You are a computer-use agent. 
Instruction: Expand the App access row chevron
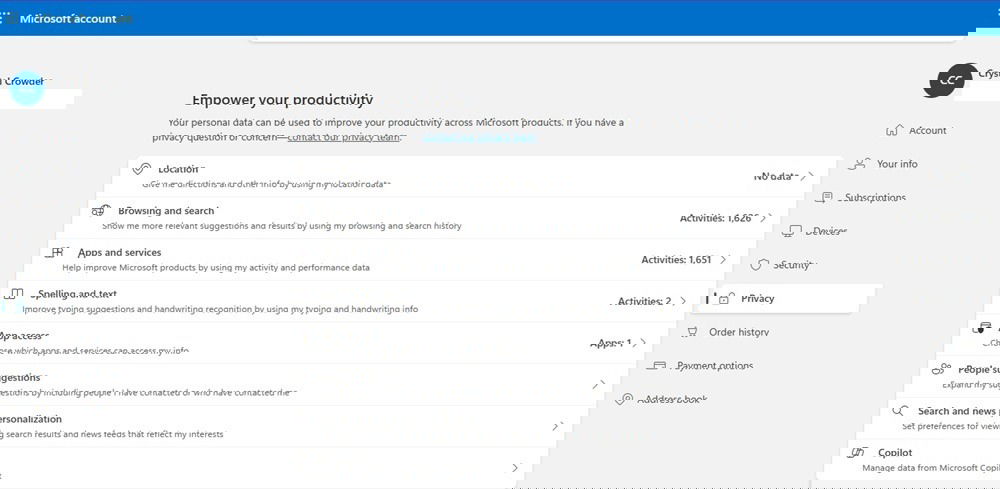click(641, 343)
